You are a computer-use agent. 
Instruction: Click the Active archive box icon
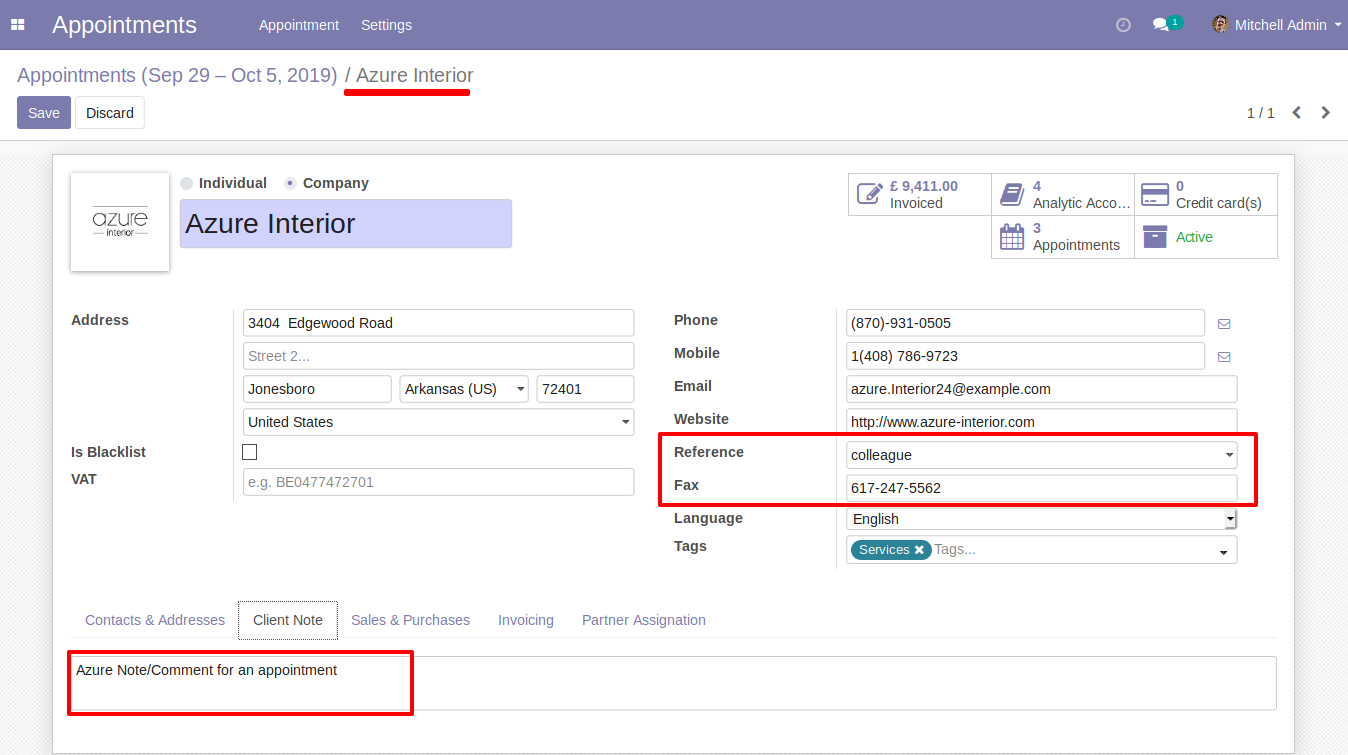(x=1155, y=236)
